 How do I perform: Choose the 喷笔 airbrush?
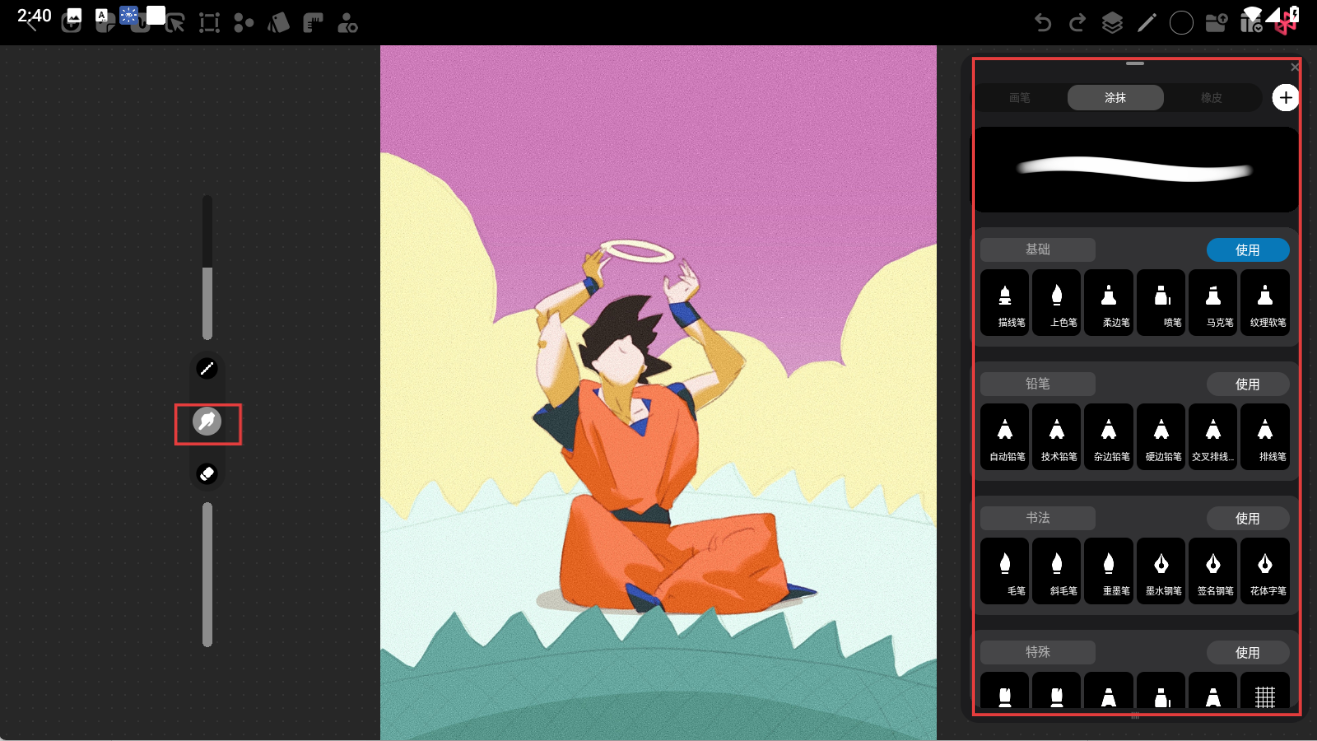tap(1161, 302)
